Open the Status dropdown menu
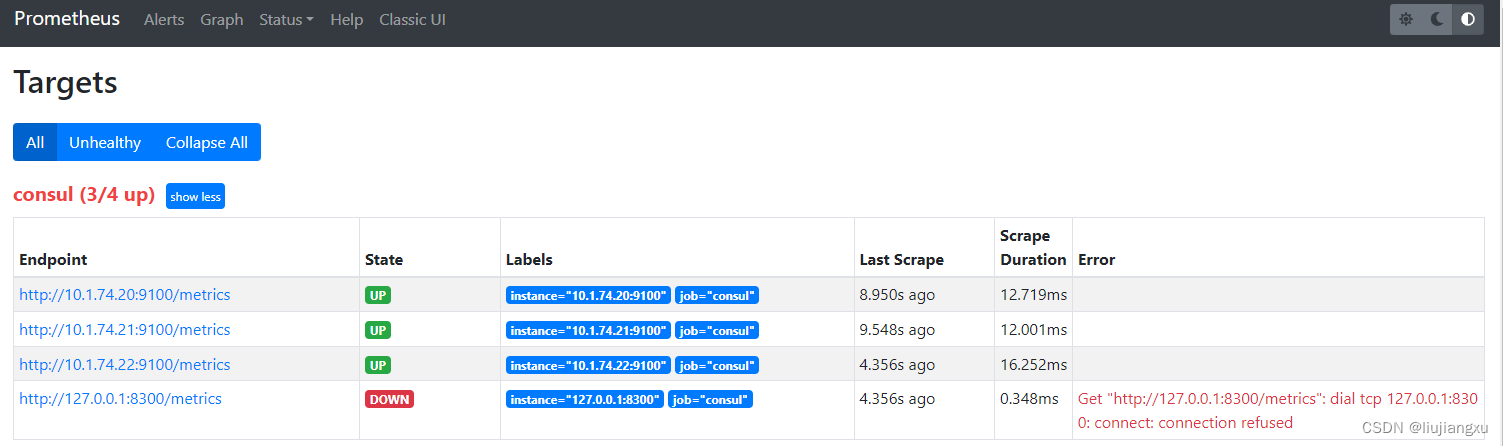Screen dimensions: 1503x446 (x=286, y=20)
